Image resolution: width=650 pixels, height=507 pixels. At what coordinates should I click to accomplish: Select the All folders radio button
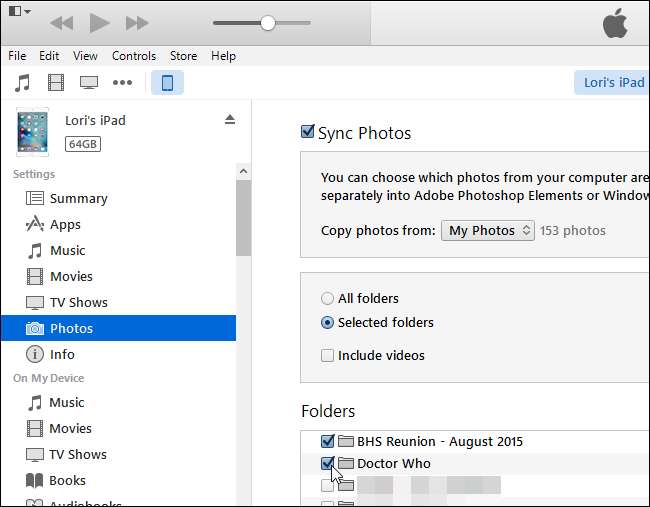click(327, 298)
